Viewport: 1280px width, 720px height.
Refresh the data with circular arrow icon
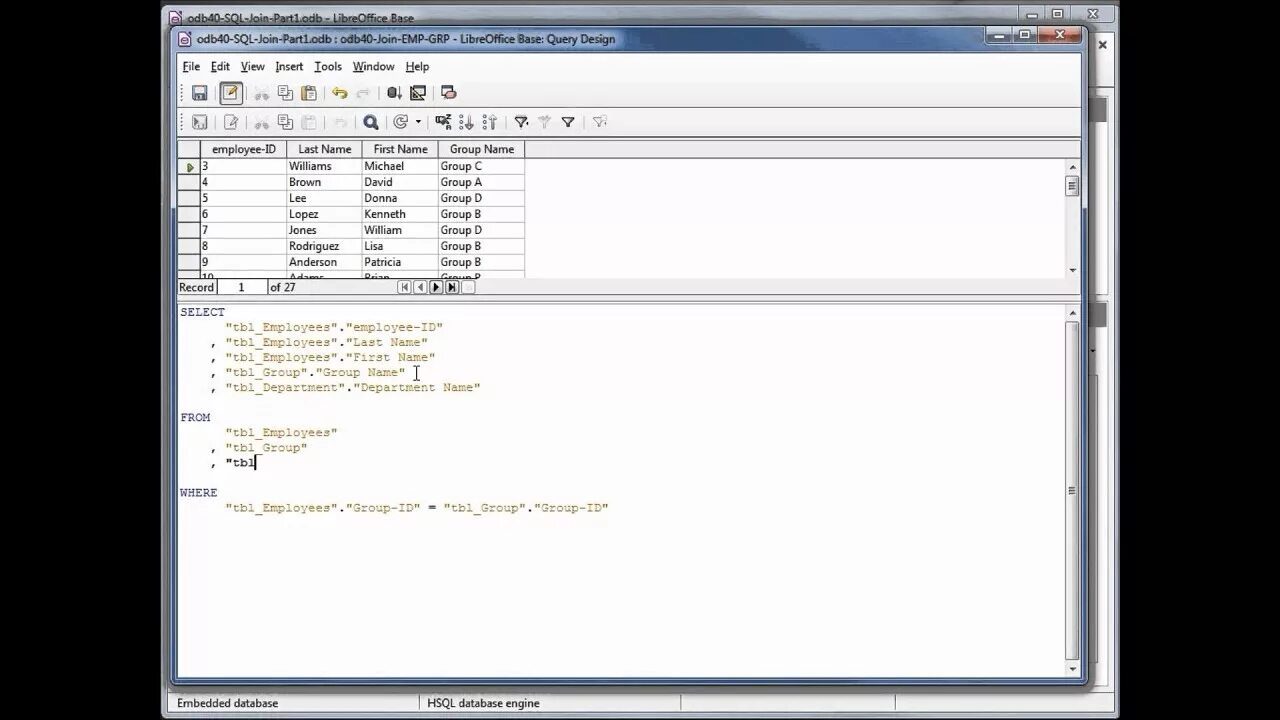coord(401,122)
